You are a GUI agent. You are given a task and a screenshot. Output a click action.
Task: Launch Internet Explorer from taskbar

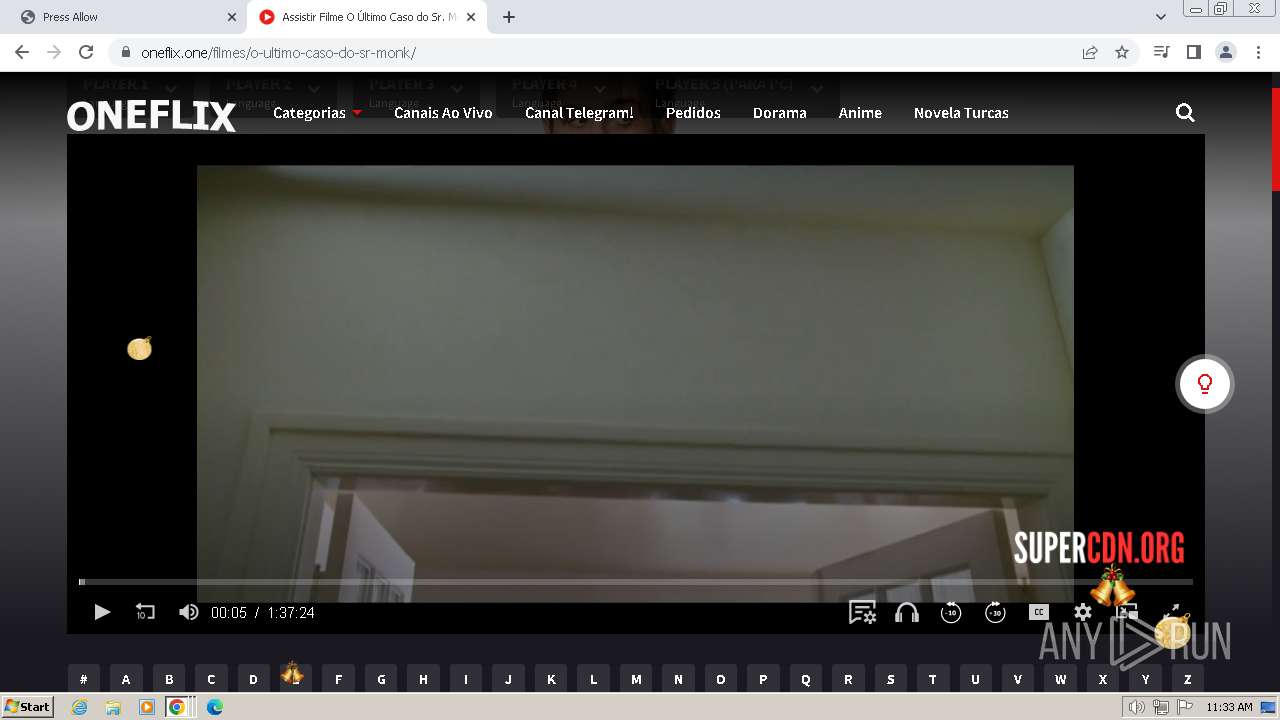79,707
